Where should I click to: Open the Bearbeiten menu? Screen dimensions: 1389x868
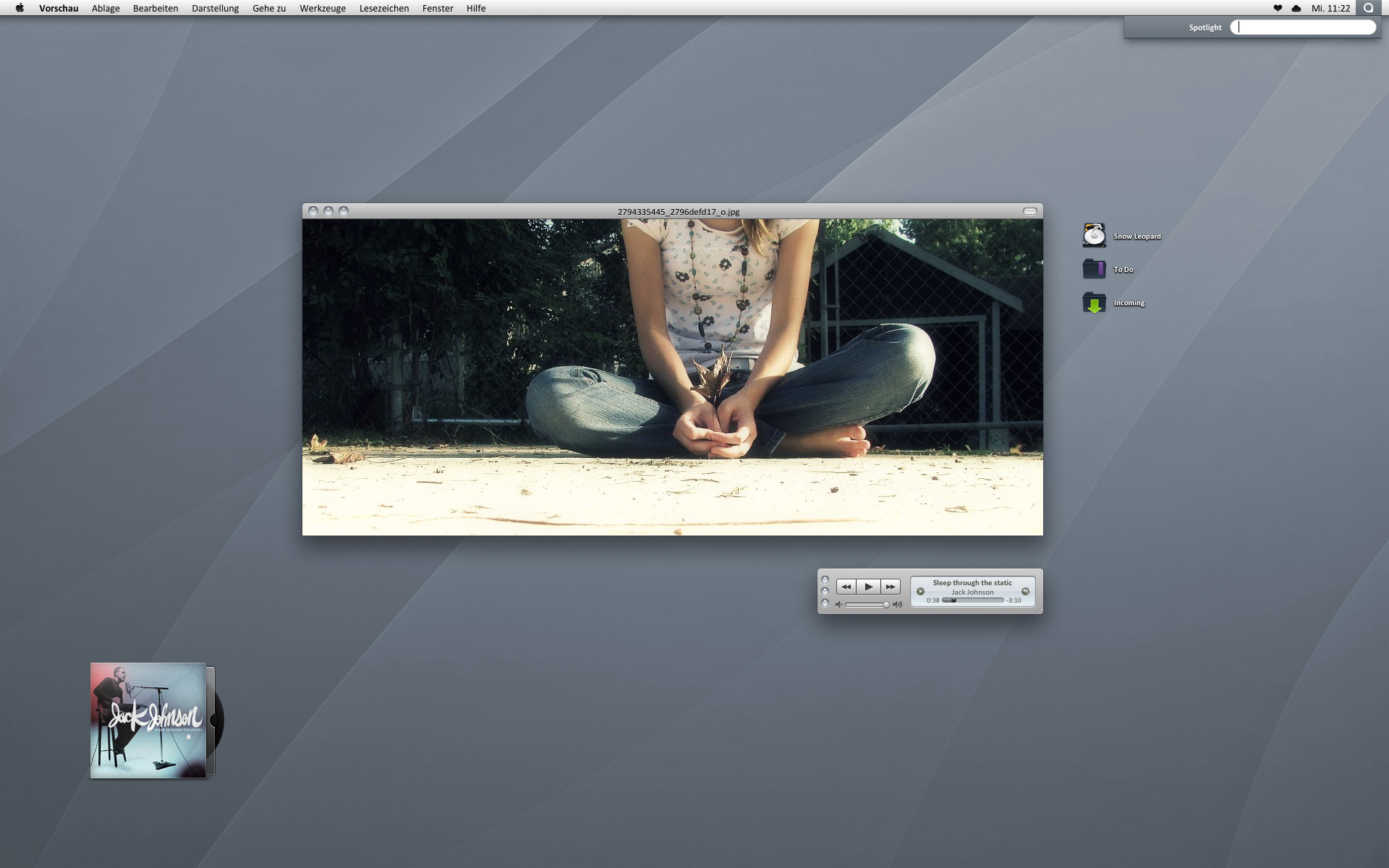pos(156,8)
